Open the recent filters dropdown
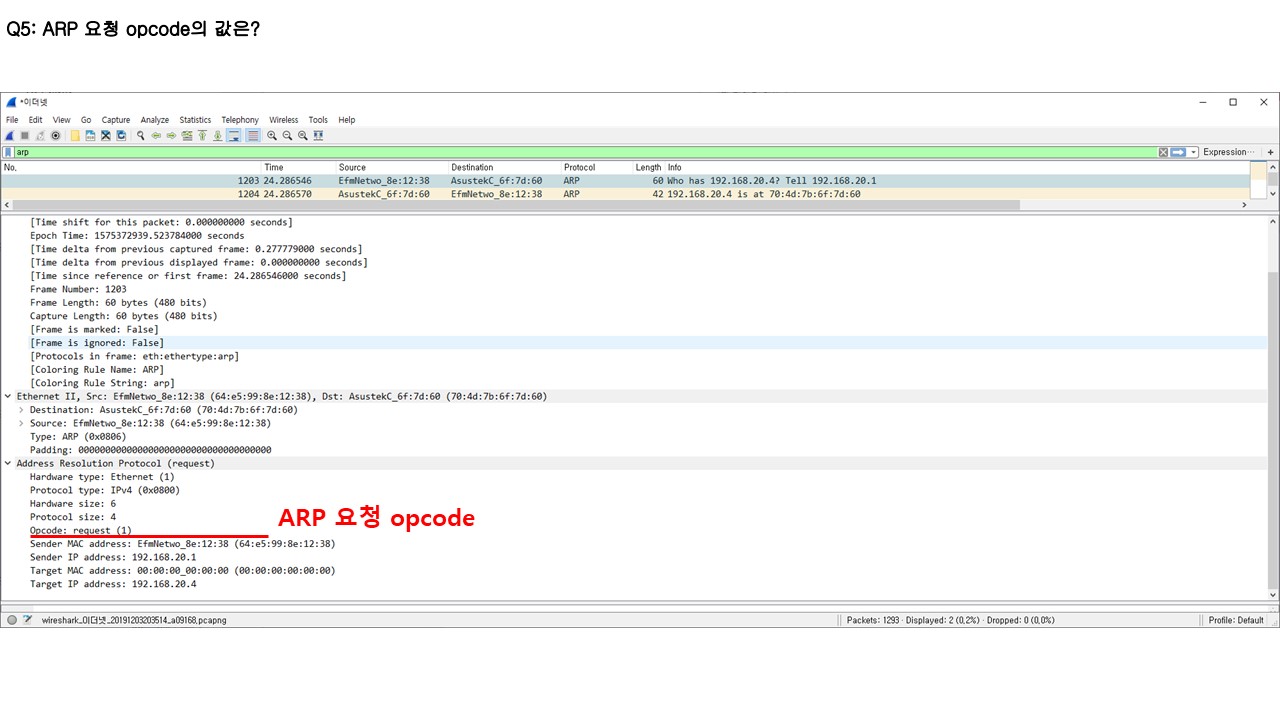This screenshot has height=720, width=1280. [1194, 152]
